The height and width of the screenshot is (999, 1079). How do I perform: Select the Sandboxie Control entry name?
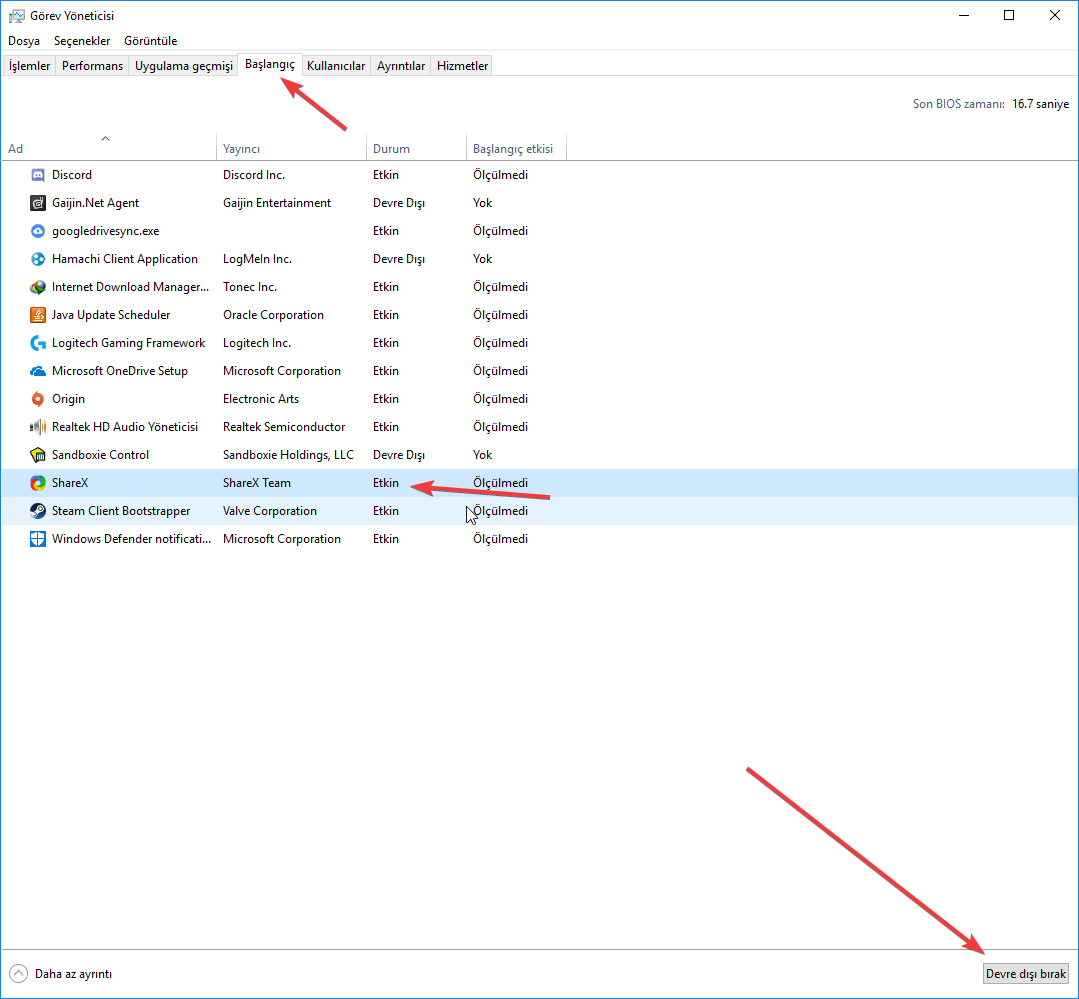point(100,455)
